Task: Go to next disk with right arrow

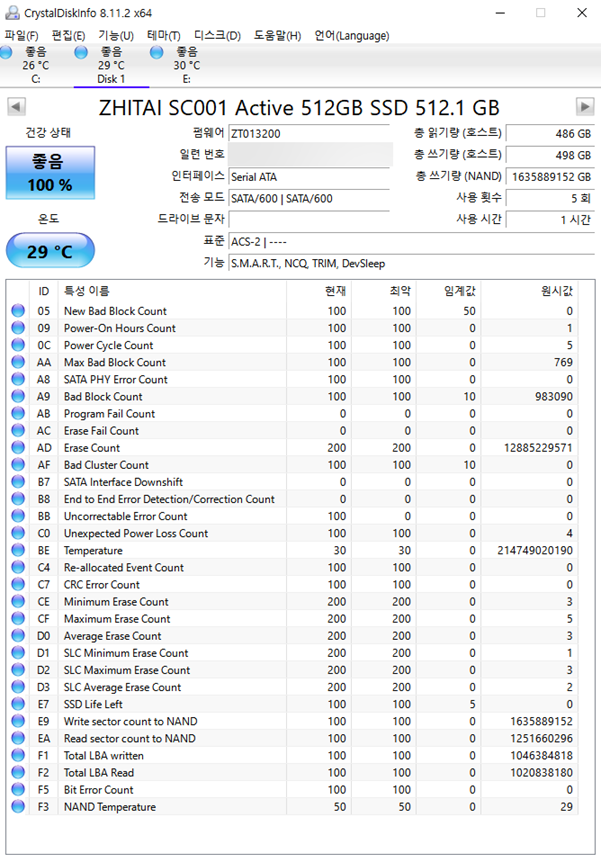Action: (x=585, y=106)
